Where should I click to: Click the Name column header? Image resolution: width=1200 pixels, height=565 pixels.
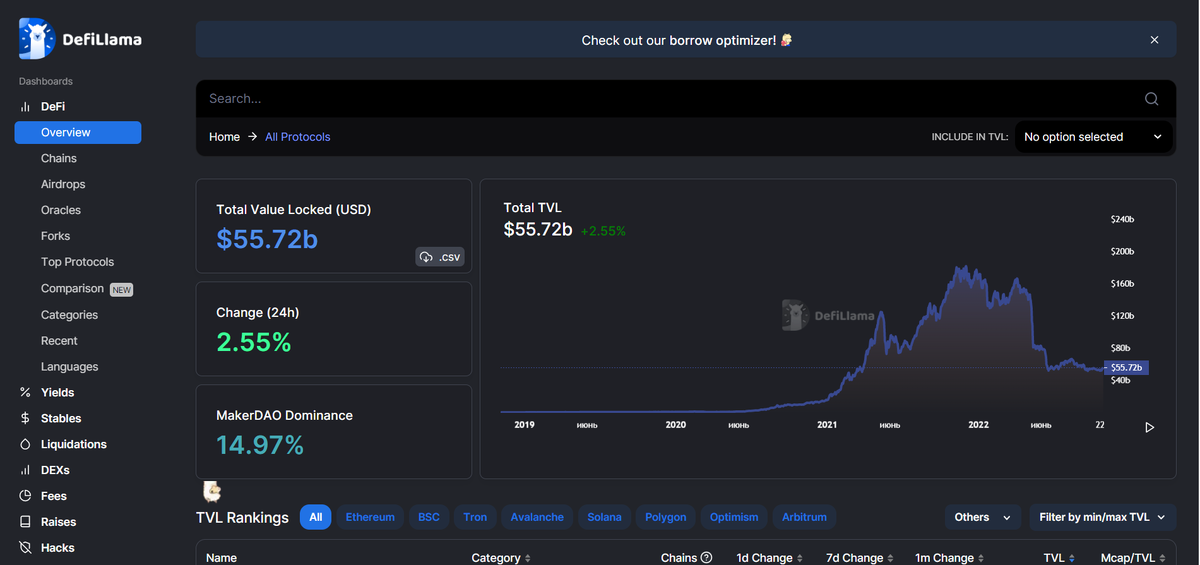coord(221,558)
